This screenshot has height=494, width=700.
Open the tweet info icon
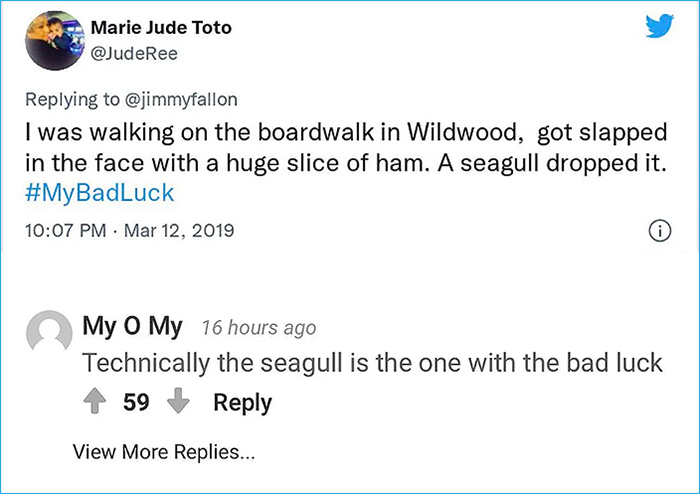click(x=659, y=232)
